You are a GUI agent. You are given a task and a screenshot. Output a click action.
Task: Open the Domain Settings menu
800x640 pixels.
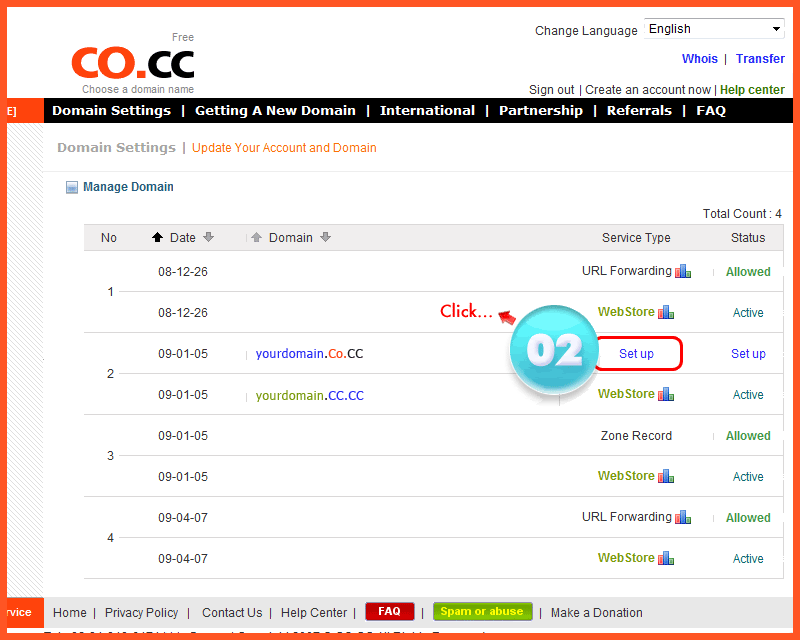(x=111, y=111)
